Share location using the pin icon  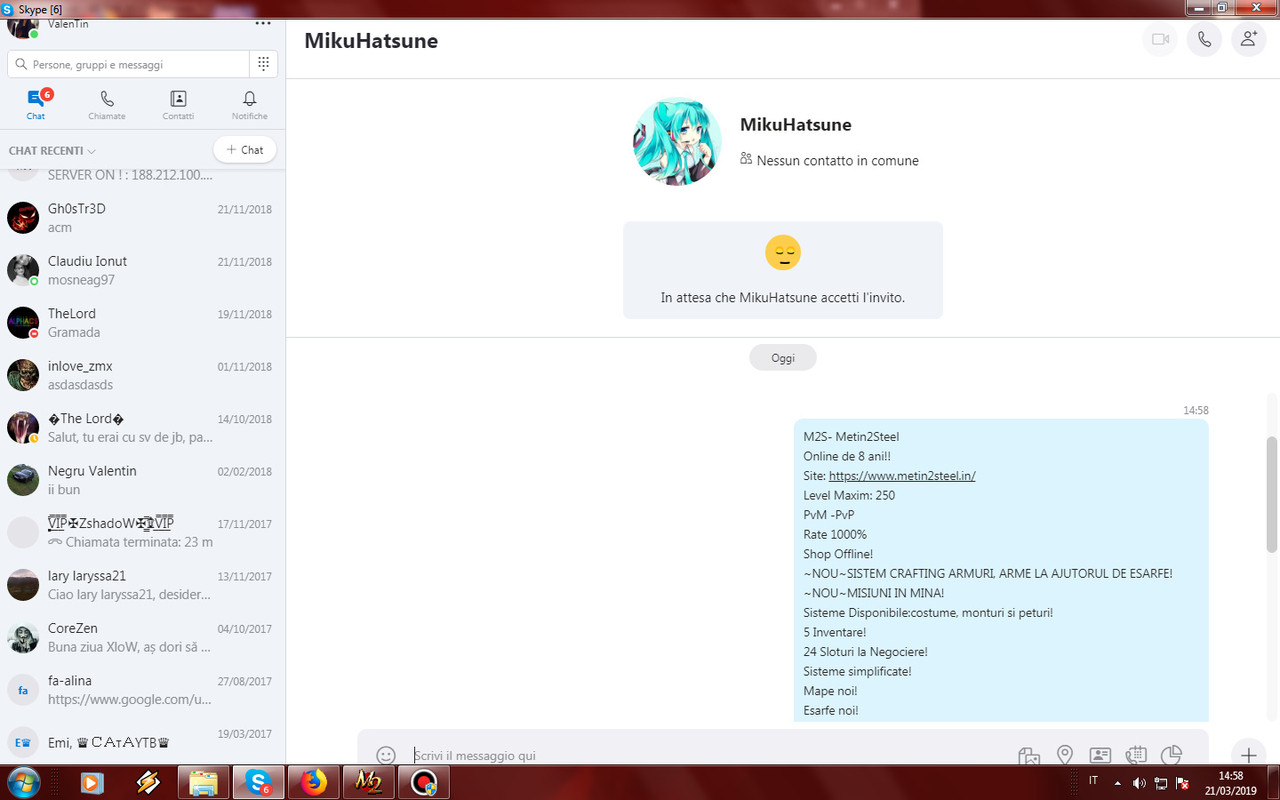(x=1065, y=755)
